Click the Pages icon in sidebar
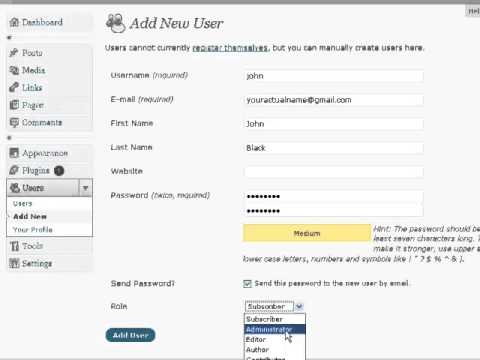Screen dimensions: 480x360 tap(14, 105)
